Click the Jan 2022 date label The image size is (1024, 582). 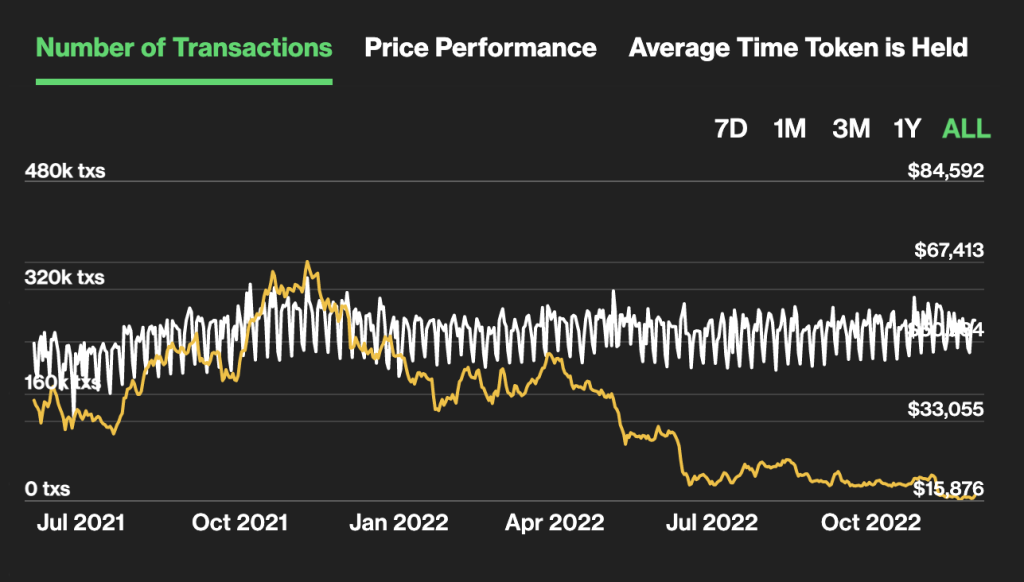(399, 523)
